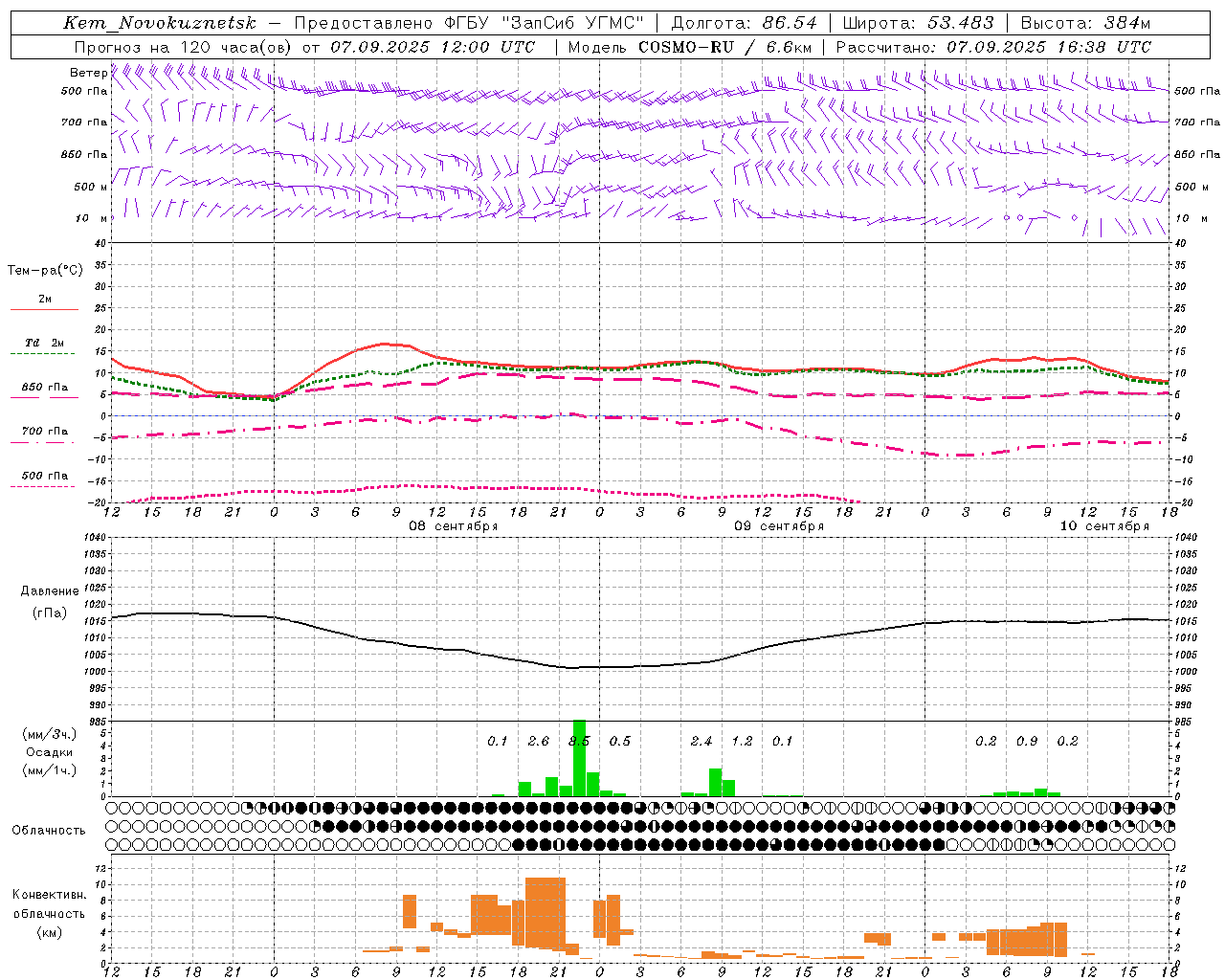This screenshot has width=1225, height=980.
Task: Select the text Предоставлено ФГБУ "ЗапСиб УГМС"
Action: point(469,23)
